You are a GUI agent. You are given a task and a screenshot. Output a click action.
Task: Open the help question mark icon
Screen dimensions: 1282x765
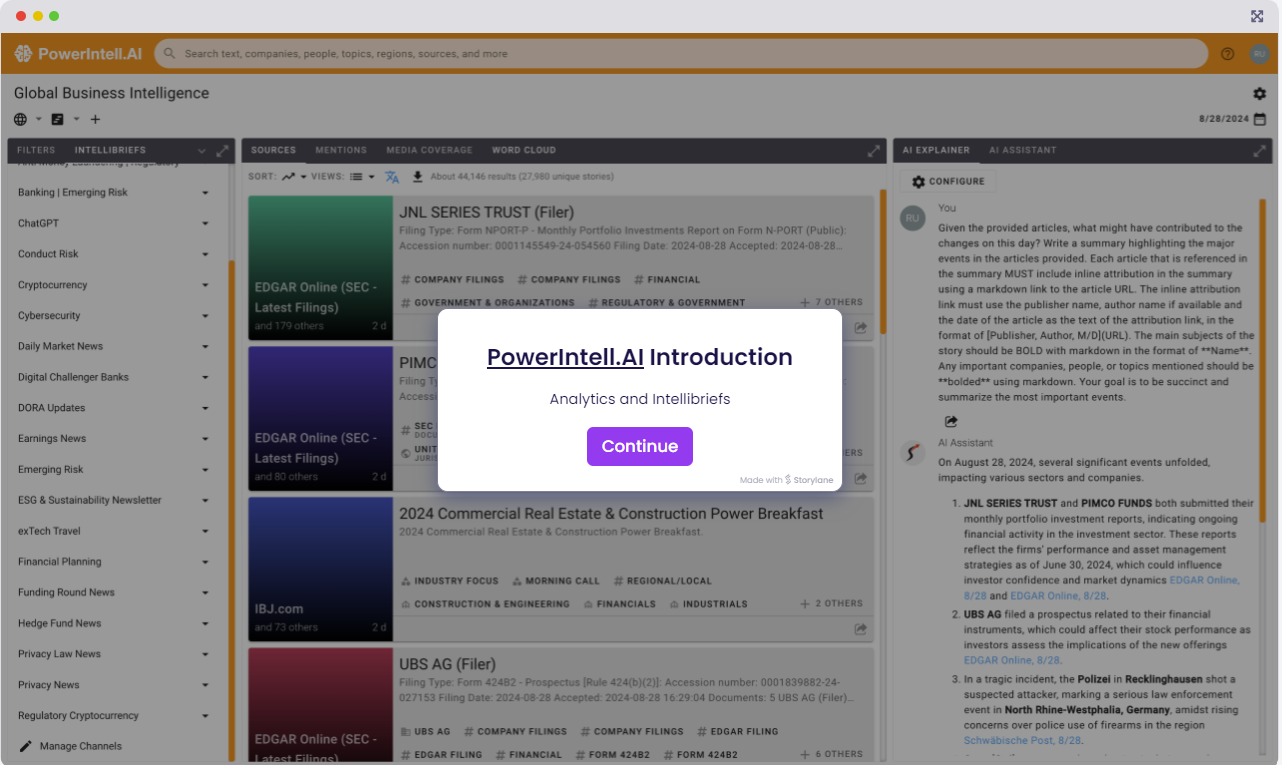1228,54
